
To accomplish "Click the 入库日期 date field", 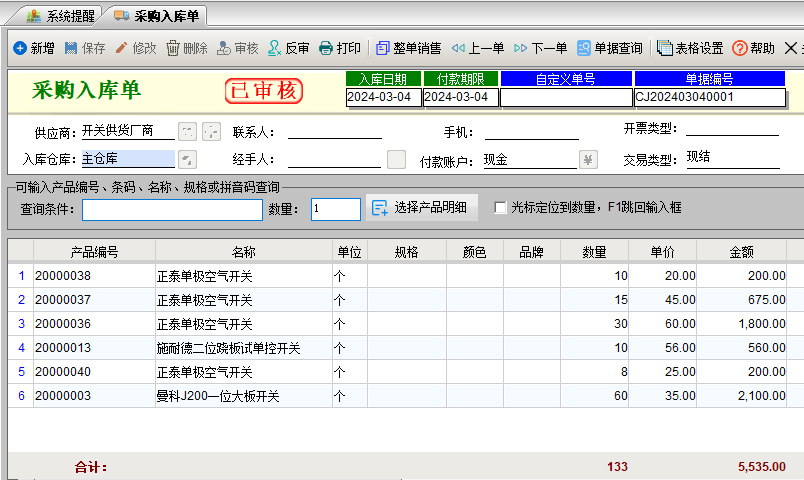I will click(x=383, y=97).
